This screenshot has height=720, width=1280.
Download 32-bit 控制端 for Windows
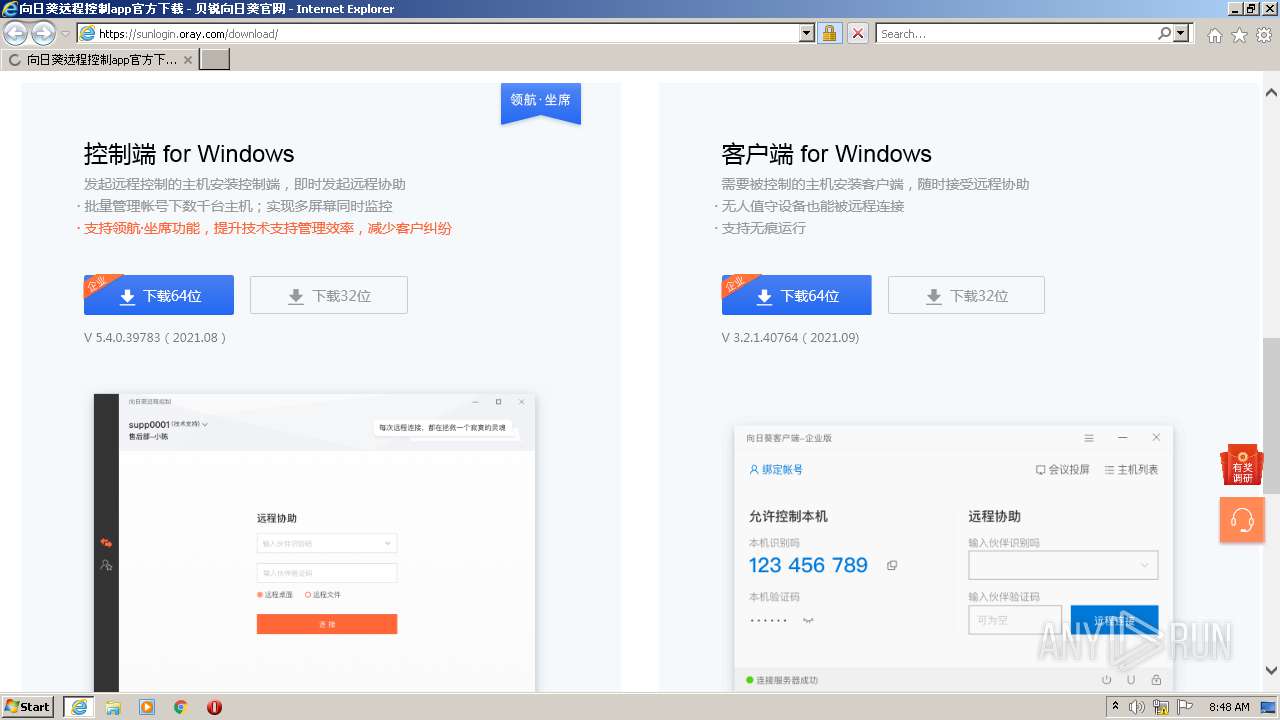coord(329,295)
